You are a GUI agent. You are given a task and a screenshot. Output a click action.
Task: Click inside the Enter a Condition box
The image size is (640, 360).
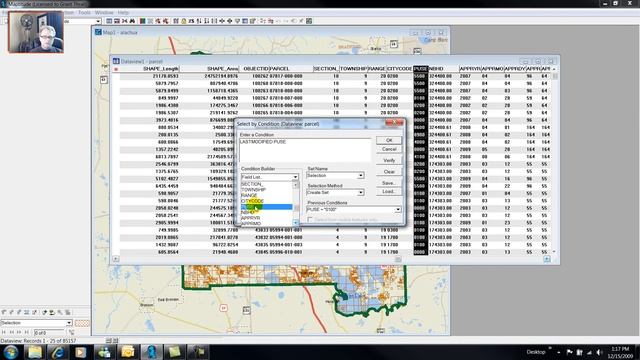[x=305, y=150]
